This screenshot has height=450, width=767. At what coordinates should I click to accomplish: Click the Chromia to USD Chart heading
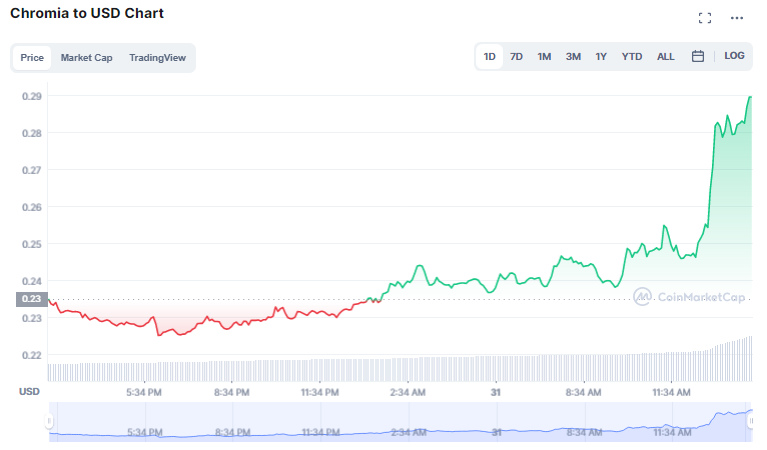click(x=87, y=13)
